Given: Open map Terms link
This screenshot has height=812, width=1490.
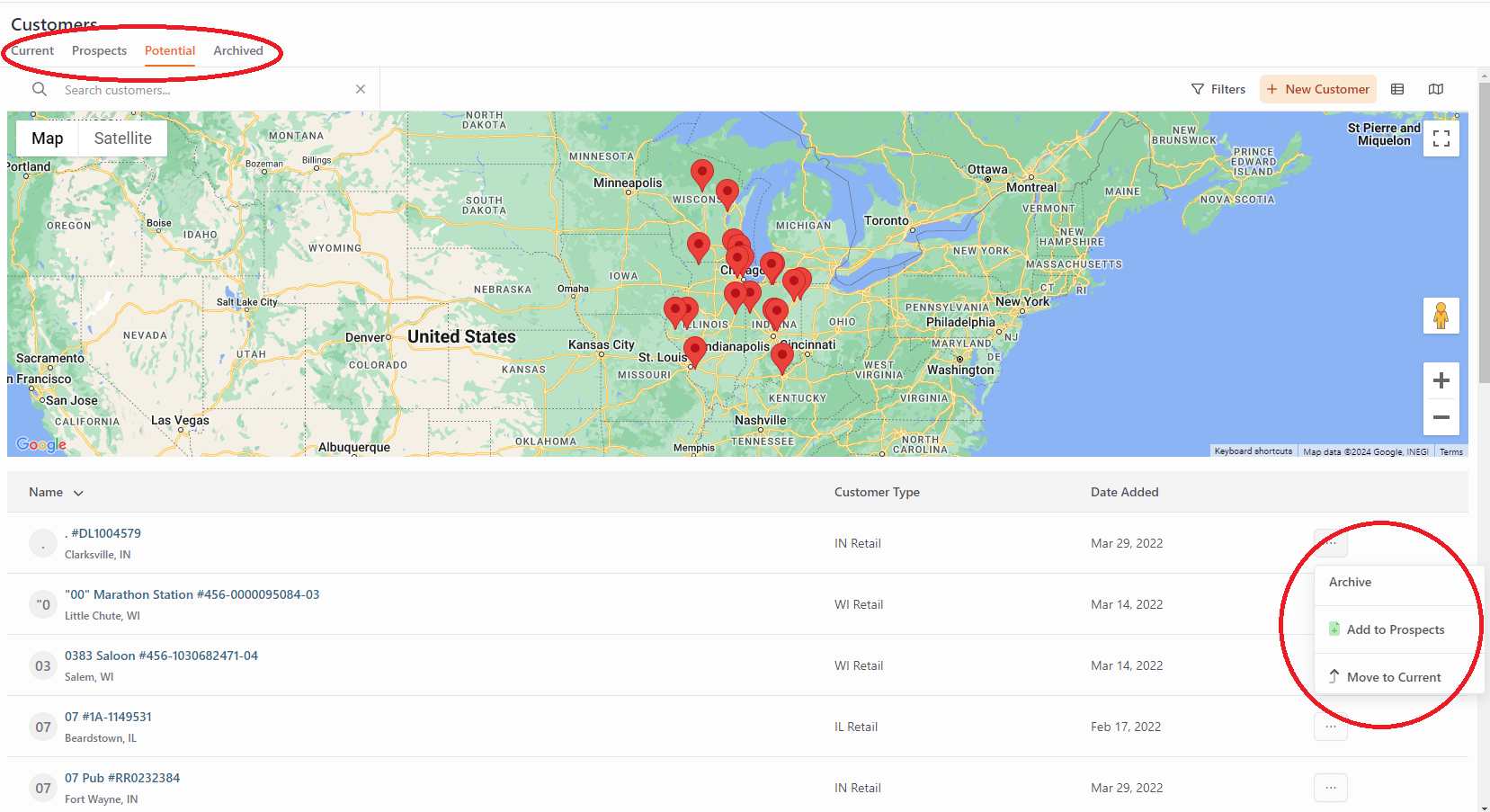Looking at the screenshot, I should tap(1451, 451).
